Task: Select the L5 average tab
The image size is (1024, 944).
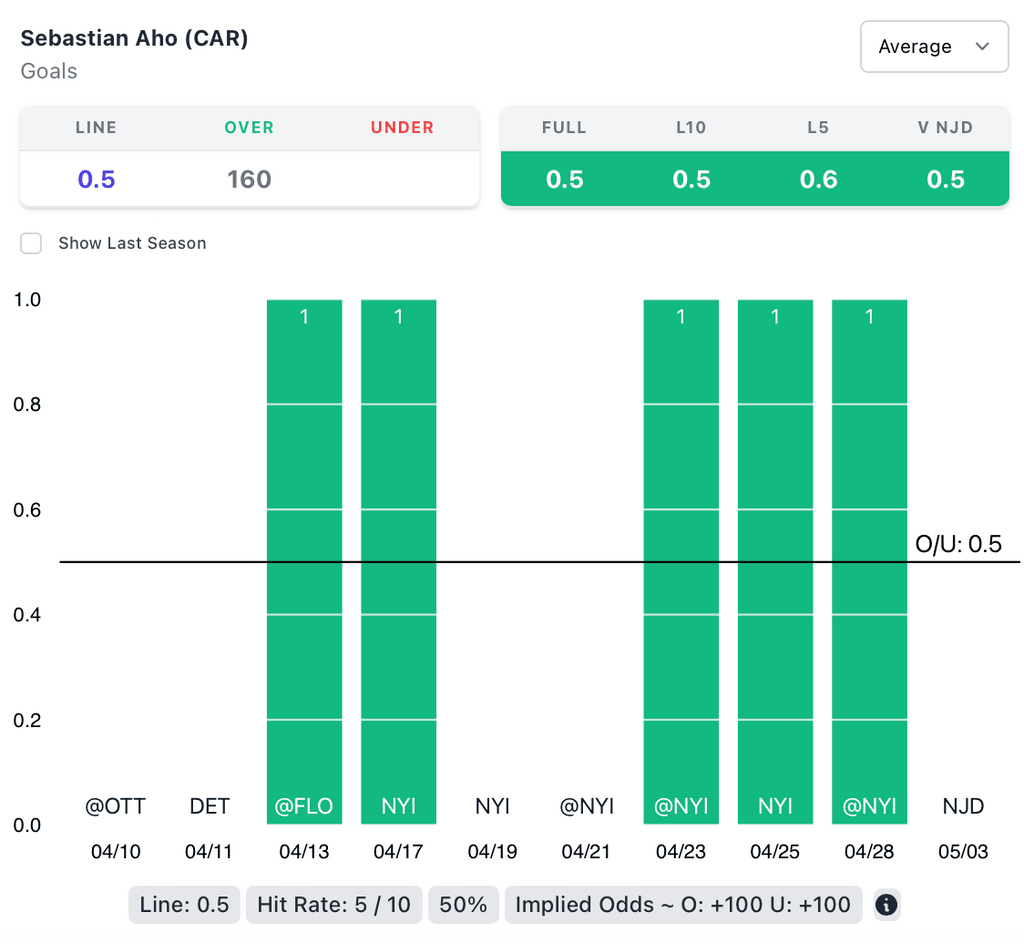Action: point(818,127)
